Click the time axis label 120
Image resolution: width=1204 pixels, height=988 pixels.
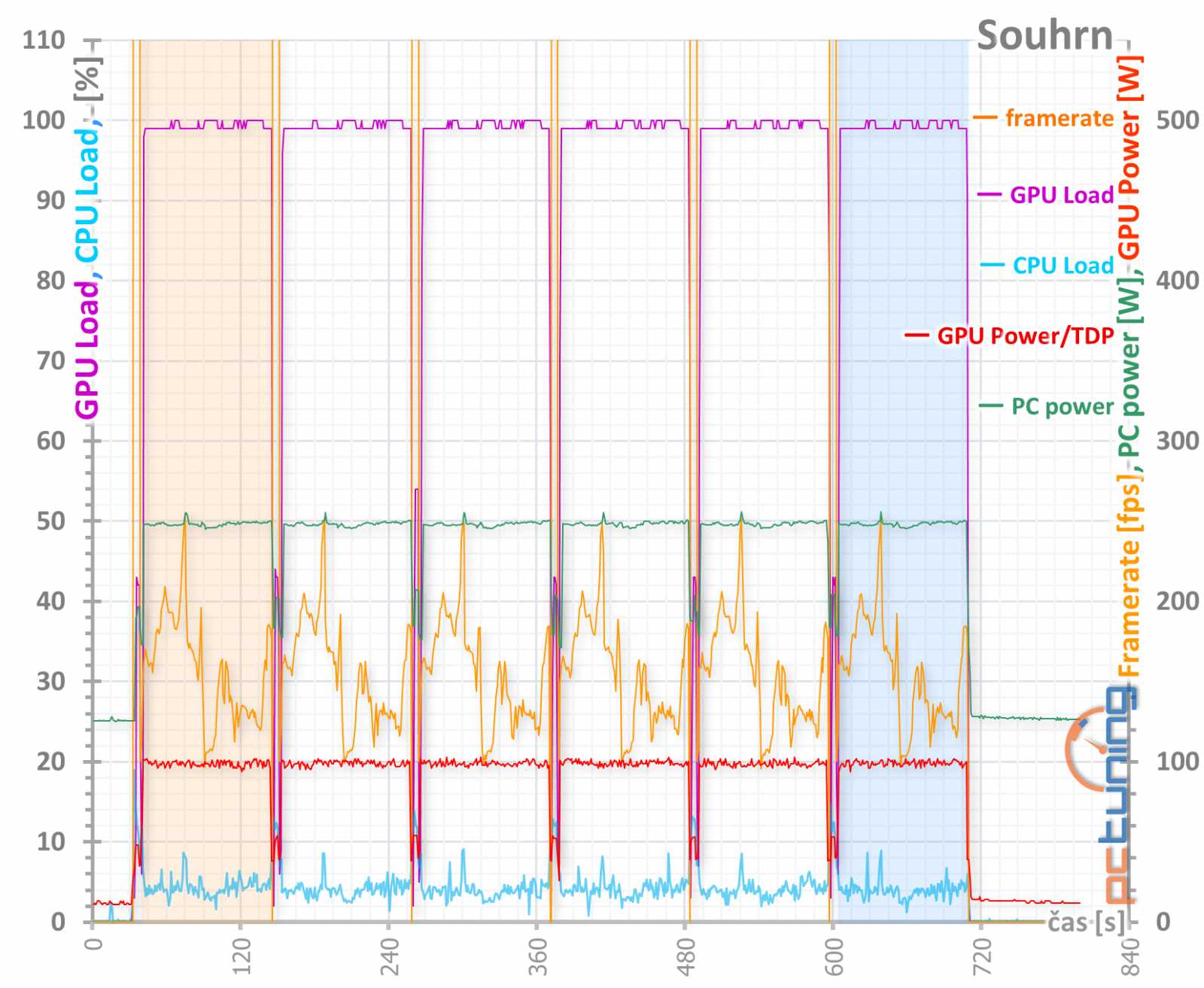(241, 956)
